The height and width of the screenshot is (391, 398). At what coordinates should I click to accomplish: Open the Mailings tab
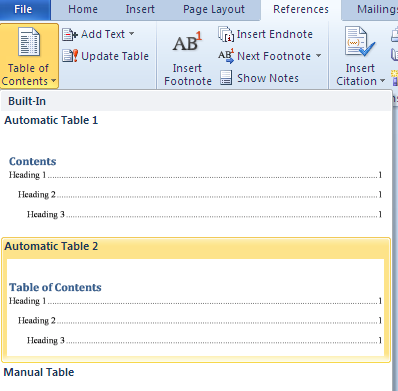click(375, 9)
